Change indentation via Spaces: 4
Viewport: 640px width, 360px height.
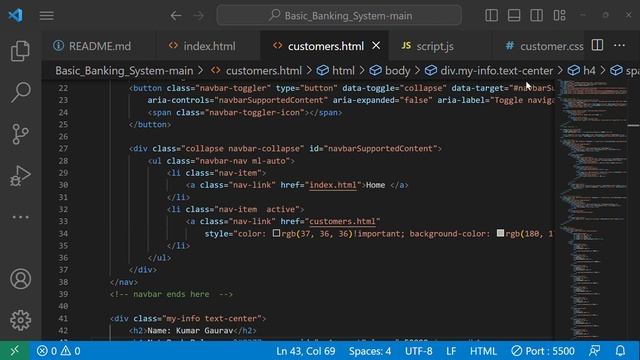tap(370, 351)
